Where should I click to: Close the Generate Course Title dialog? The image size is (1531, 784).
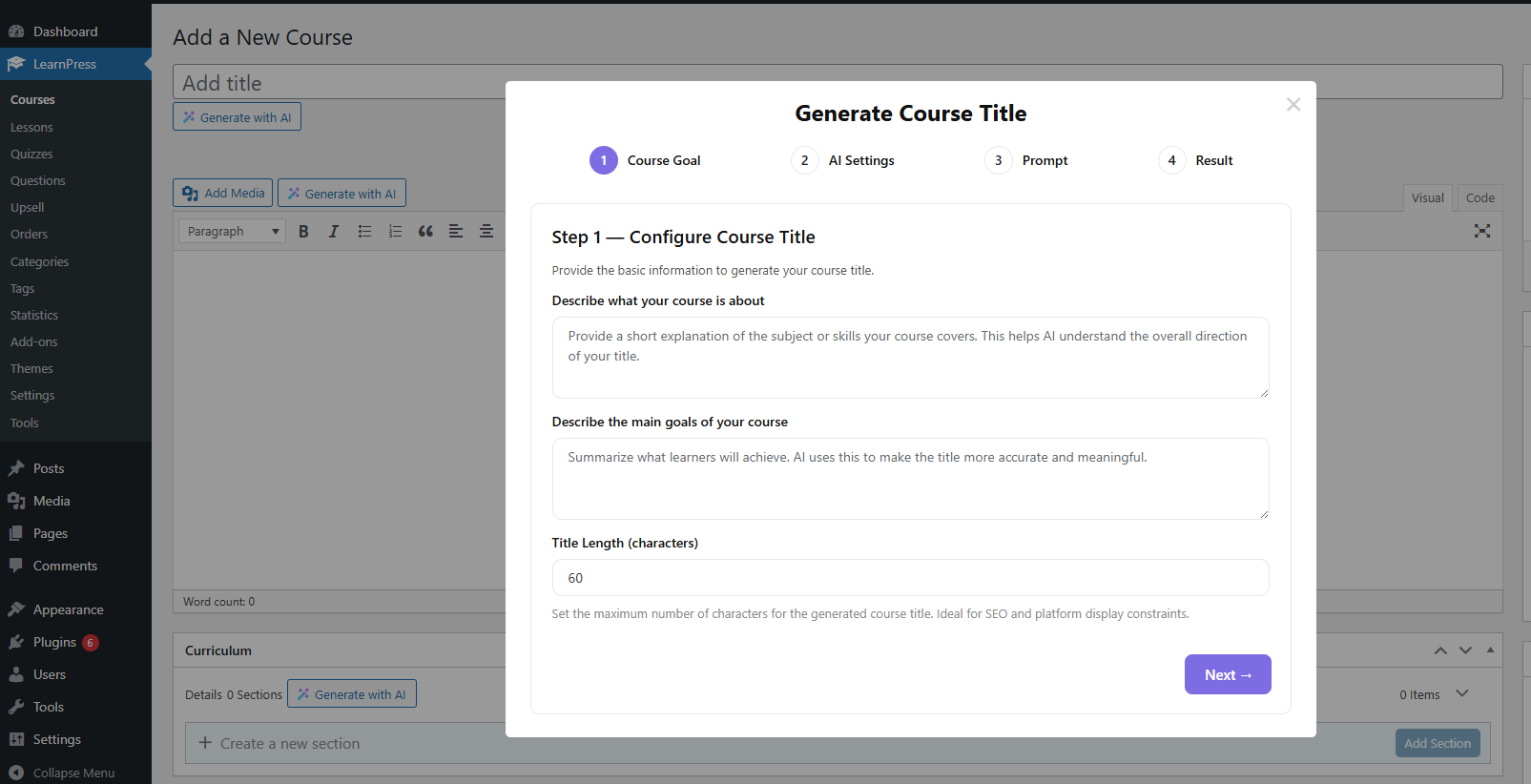(1293, 105)
